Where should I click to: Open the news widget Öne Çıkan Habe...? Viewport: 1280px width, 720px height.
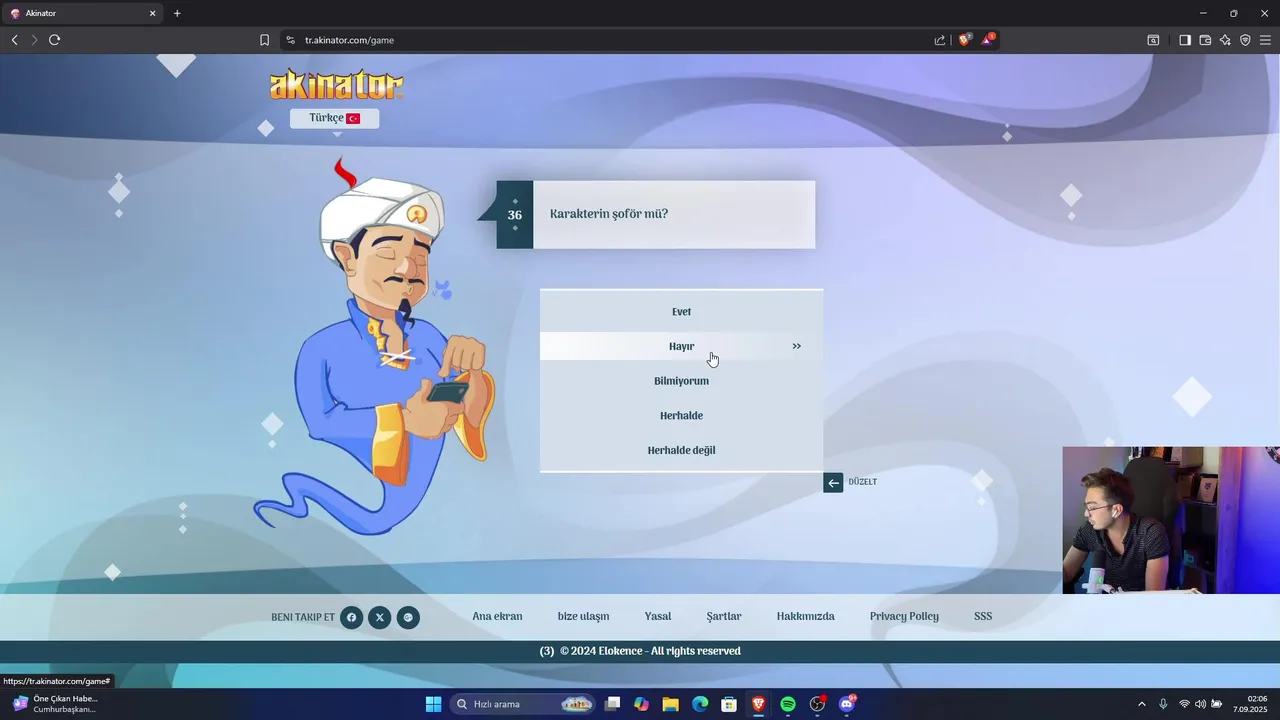[x=55, y=704]
